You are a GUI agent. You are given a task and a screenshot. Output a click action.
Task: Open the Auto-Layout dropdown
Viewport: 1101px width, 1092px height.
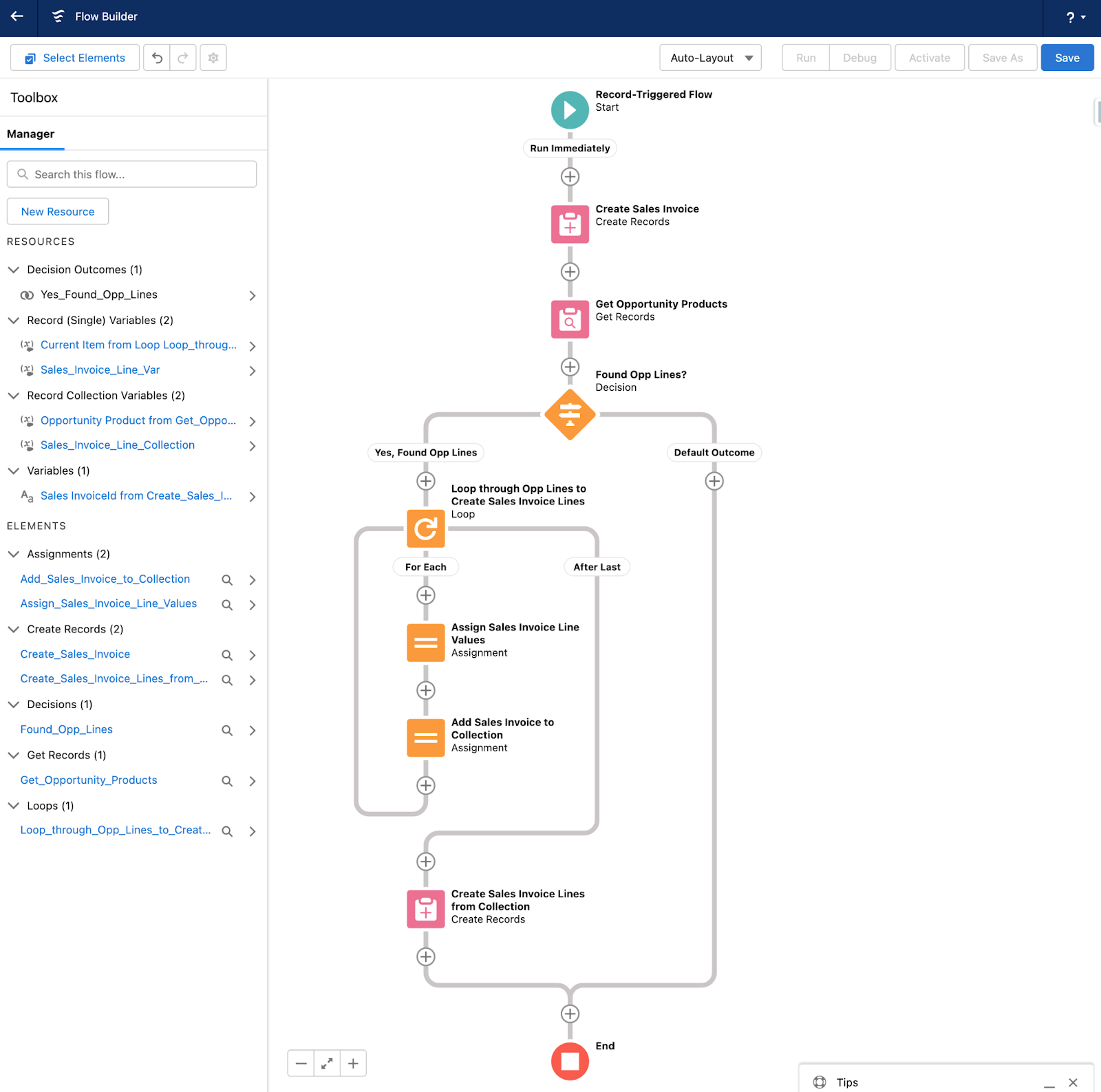(710, 57)
